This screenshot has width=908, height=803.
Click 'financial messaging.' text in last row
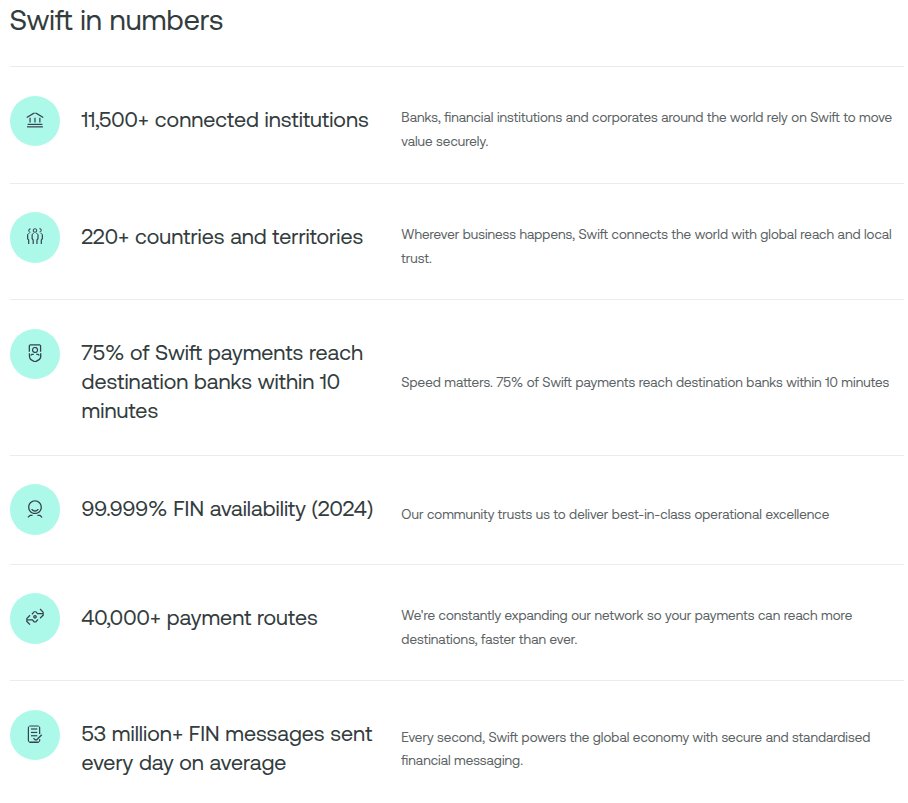(x=461, y=761)
